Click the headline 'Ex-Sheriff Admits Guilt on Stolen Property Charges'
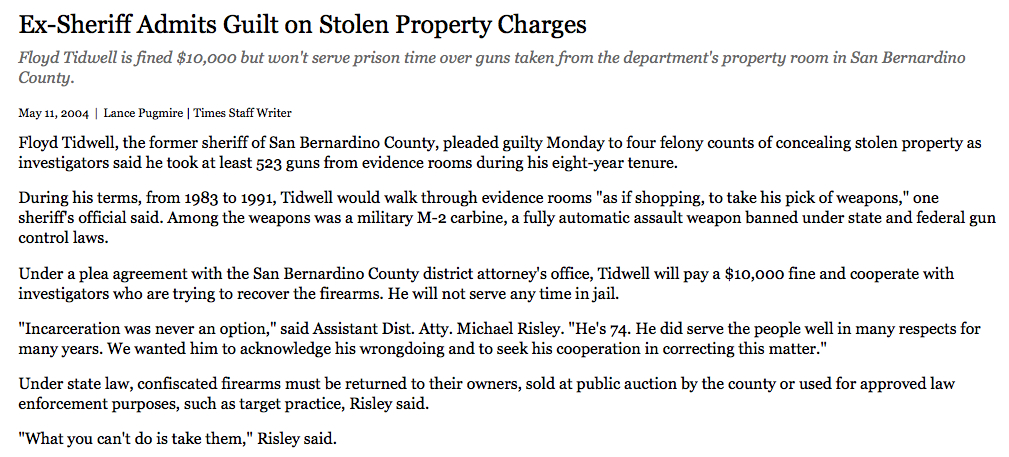The image size is (1009, 457). (302, 25)
